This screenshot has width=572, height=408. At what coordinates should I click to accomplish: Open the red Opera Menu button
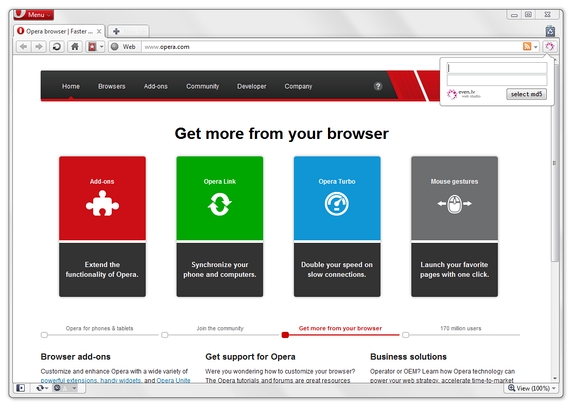(x=34, y=15)
